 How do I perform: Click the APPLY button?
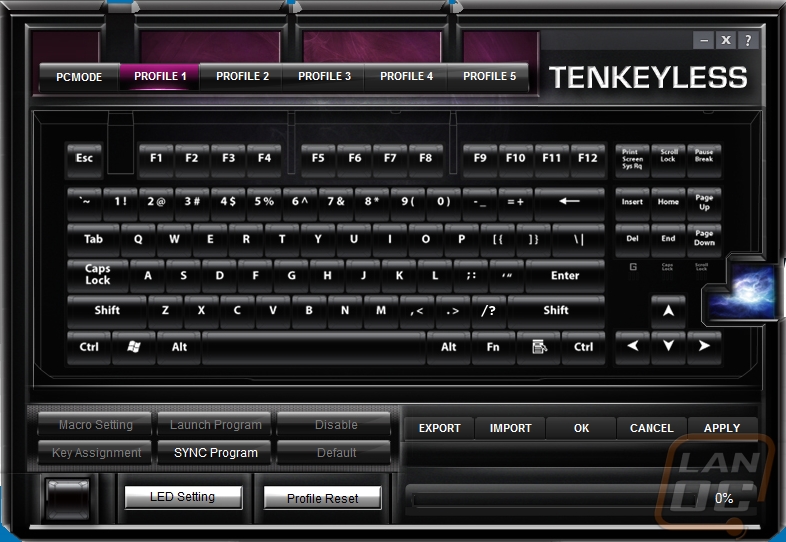coord(722,428)
